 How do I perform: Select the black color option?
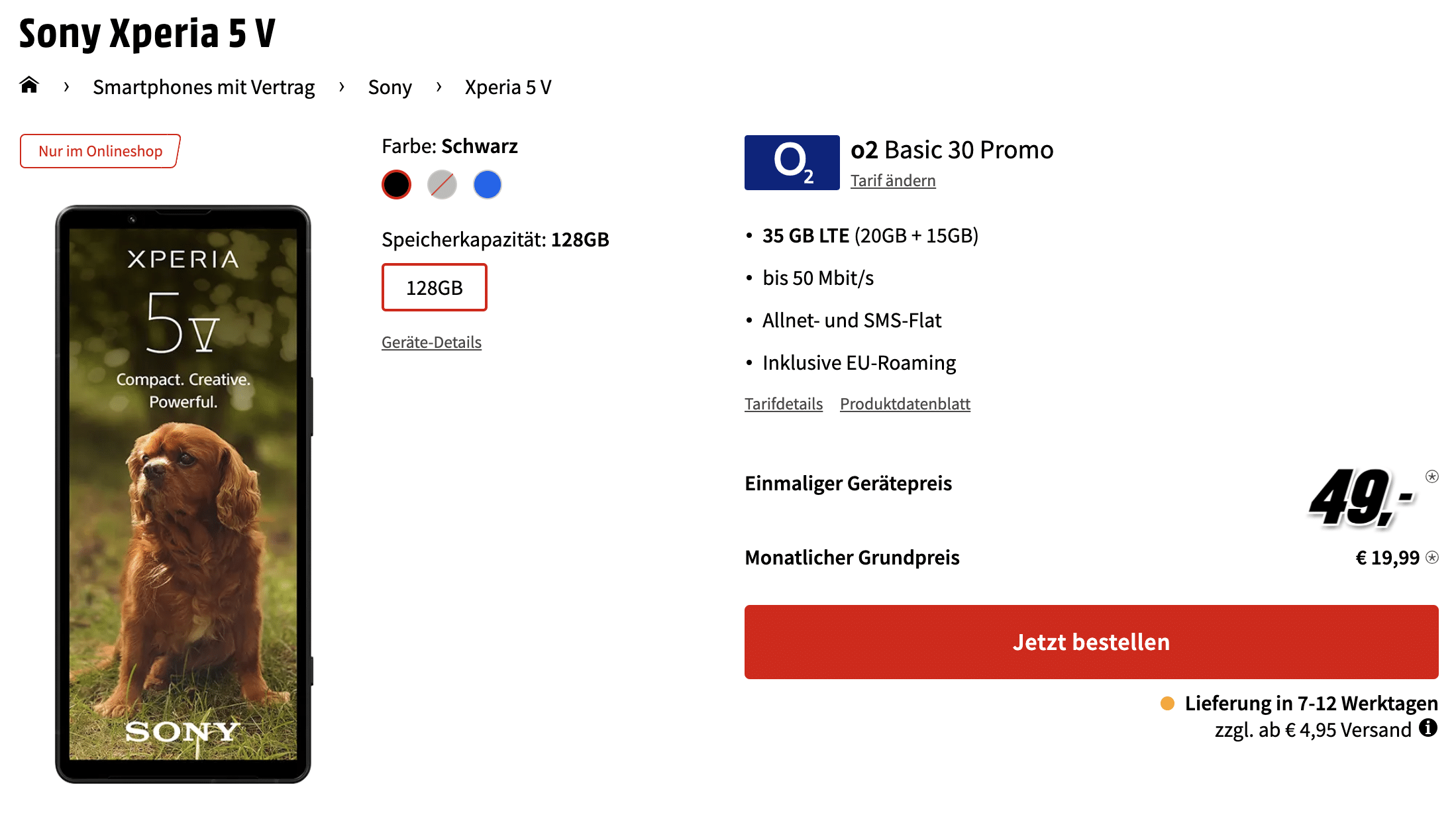coord(396,184)
